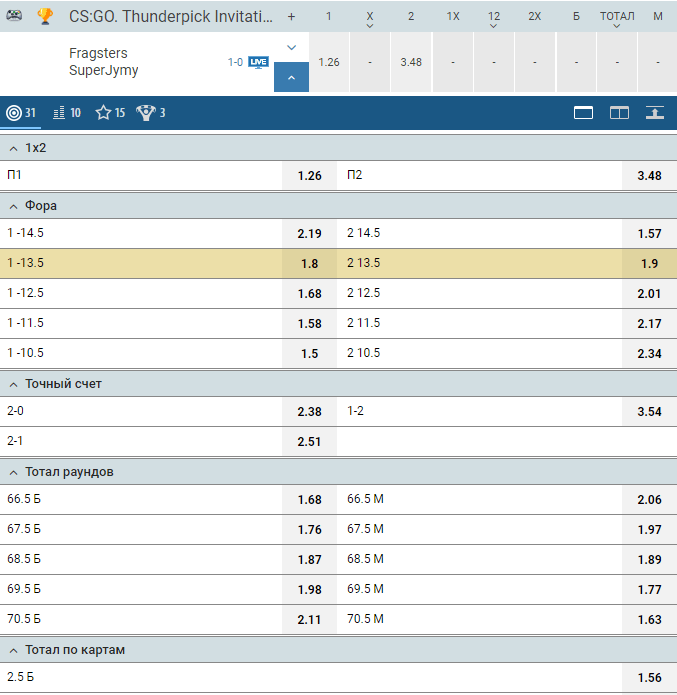
Task: Select header odds 3.48 for SuperJymy
Action: coord(411,62)
